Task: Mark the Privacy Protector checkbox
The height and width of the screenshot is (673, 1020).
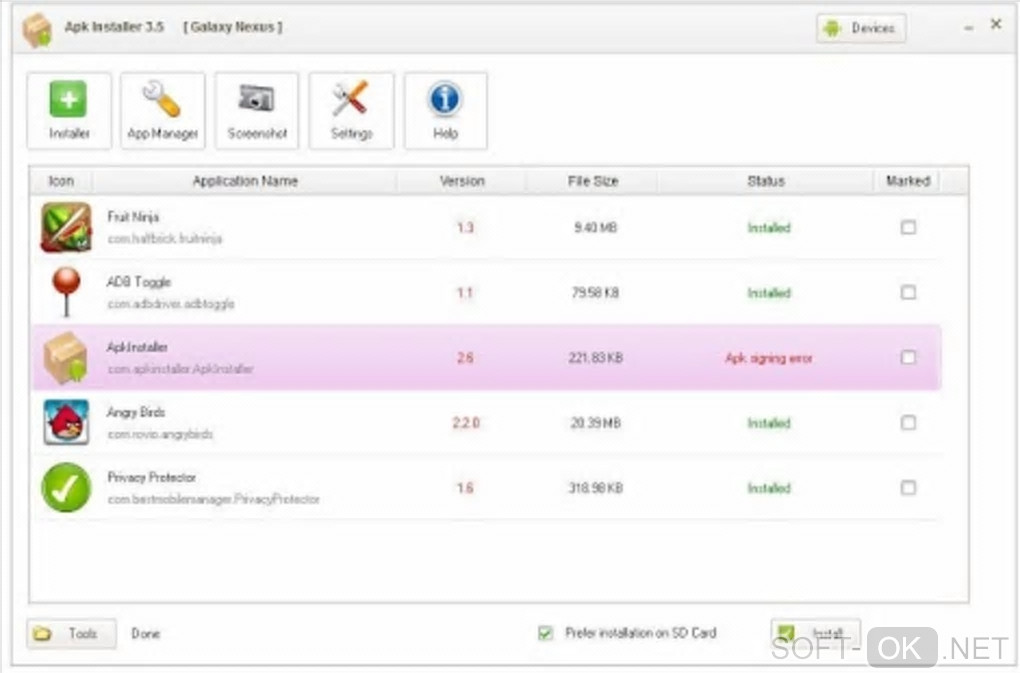Action: (908, 488)
